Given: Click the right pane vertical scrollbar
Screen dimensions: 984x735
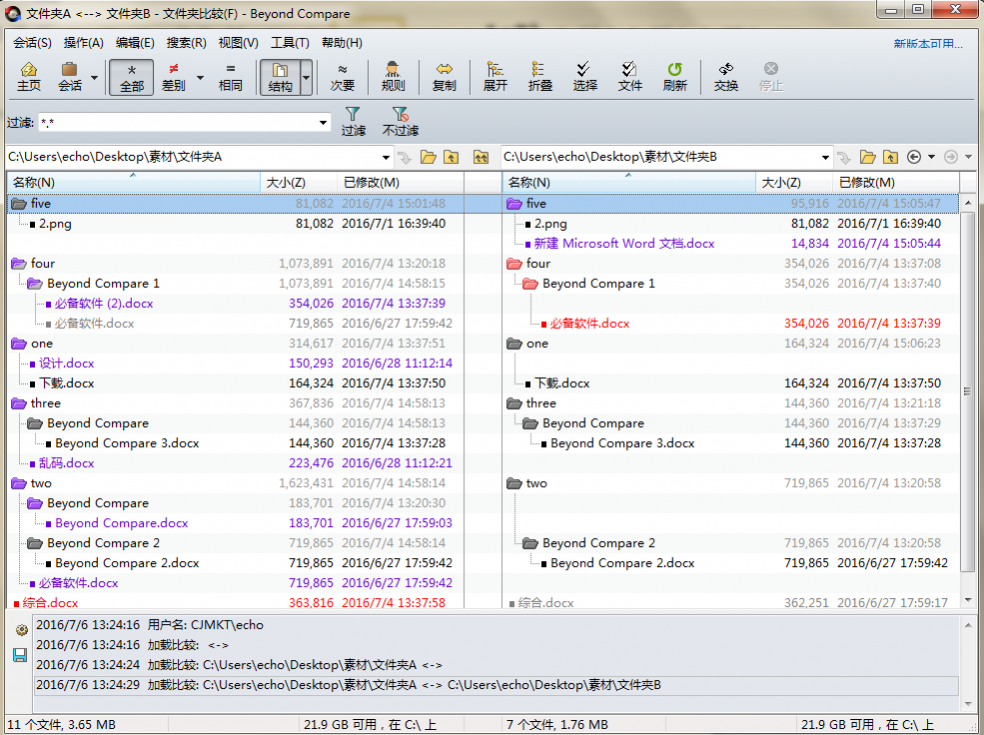Looking at the screenshot, I should tap(967, 391).
